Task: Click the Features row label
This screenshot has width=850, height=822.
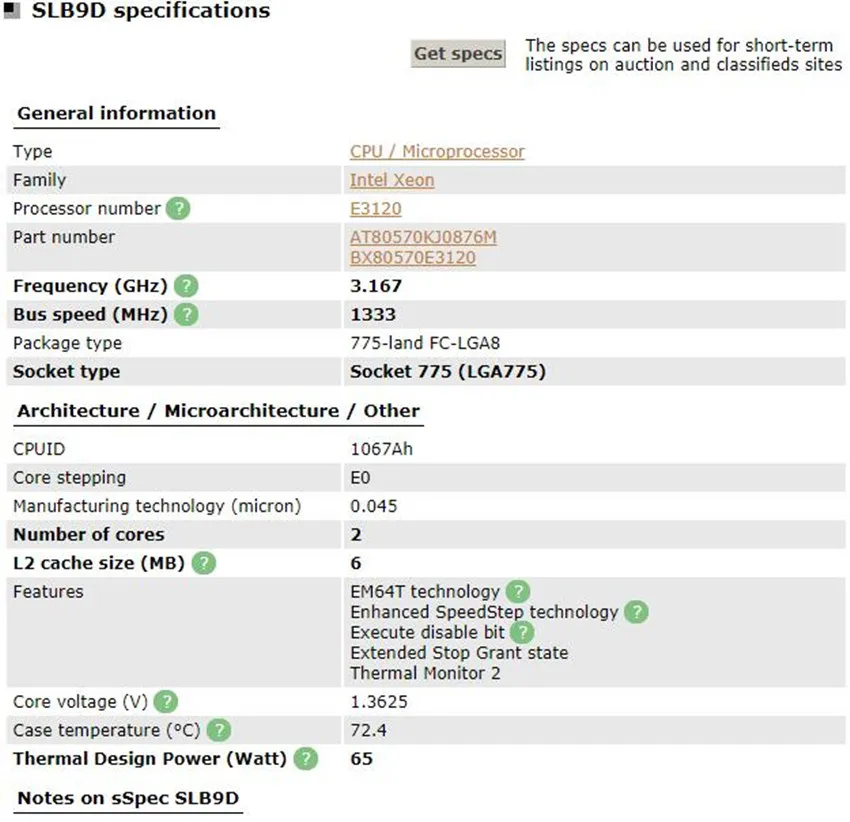Action: 48,592
